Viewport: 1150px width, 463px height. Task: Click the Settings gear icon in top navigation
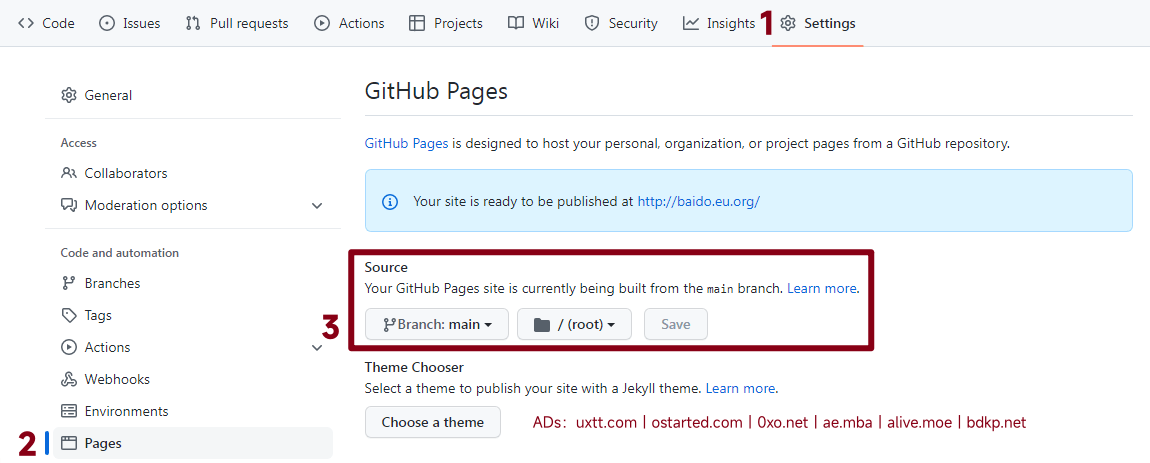point(788,23)
